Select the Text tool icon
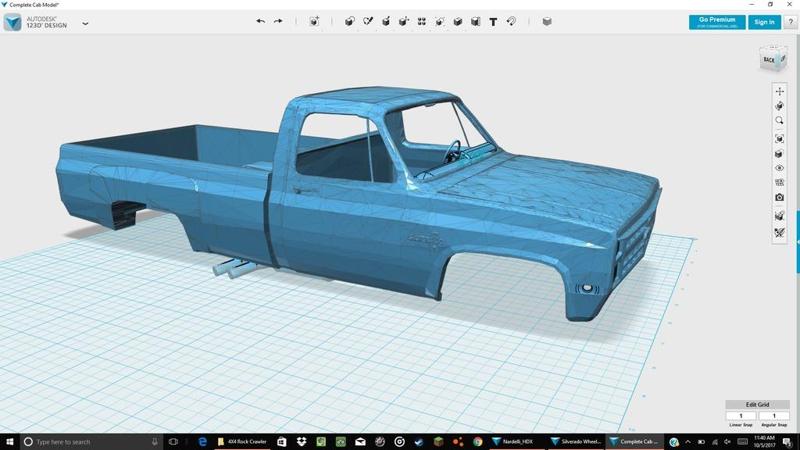800x450 pixels. (493, 21)
